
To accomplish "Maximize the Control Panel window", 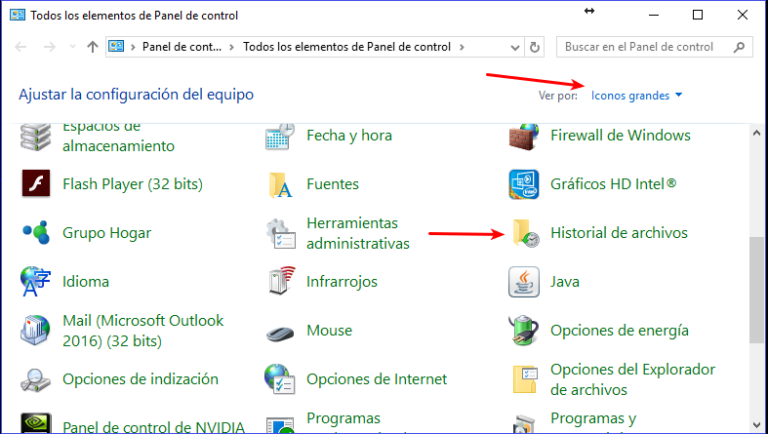I will [x=697, y=15].
